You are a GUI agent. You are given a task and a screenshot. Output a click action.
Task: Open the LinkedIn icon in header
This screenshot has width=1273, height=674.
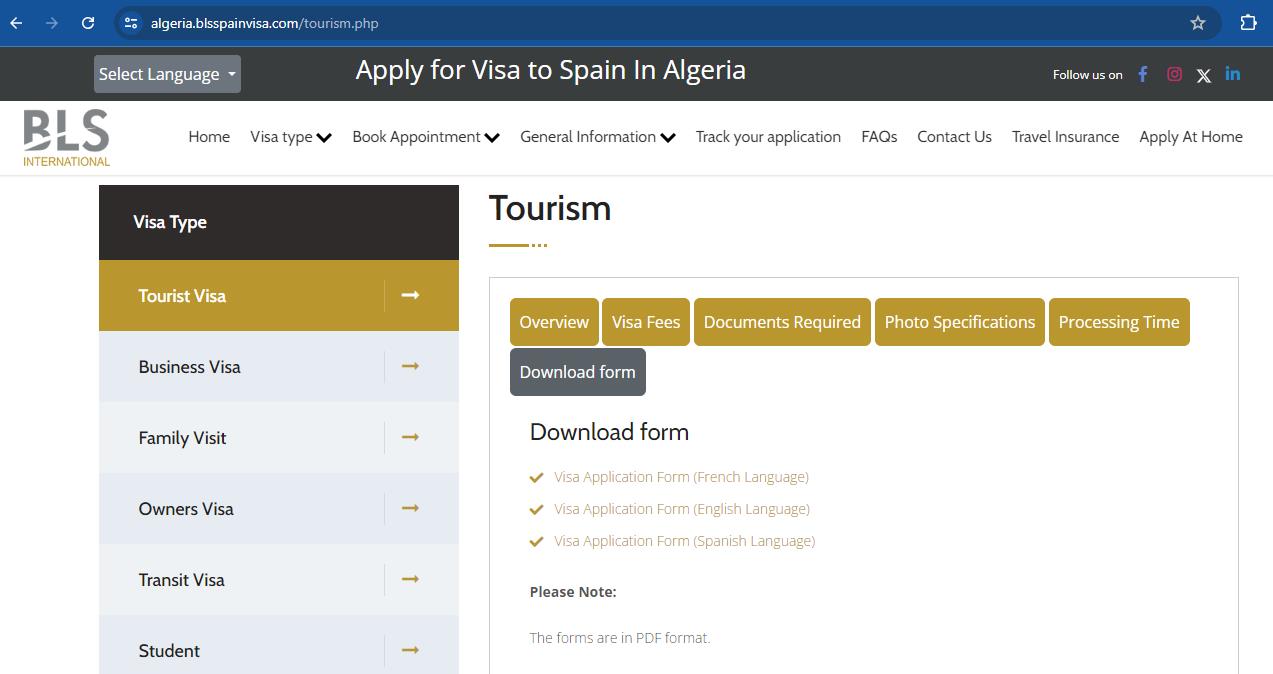coord(1232,74)
